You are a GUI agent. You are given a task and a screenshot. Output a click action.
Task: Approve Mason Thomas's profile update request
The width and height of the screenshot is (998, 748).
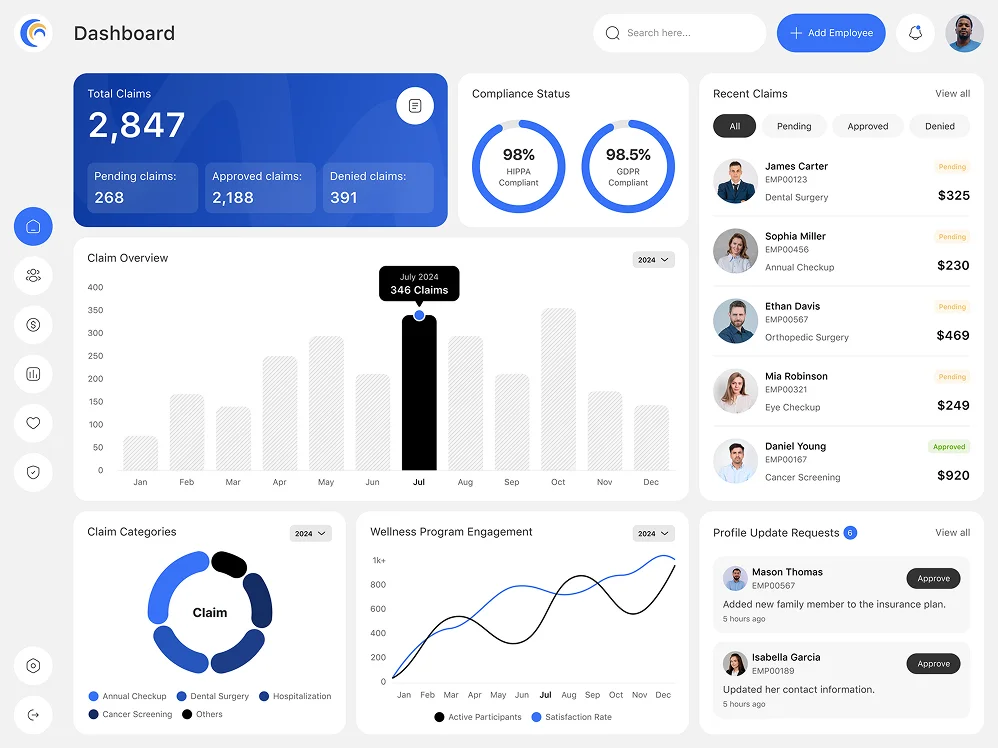point(933,578)
